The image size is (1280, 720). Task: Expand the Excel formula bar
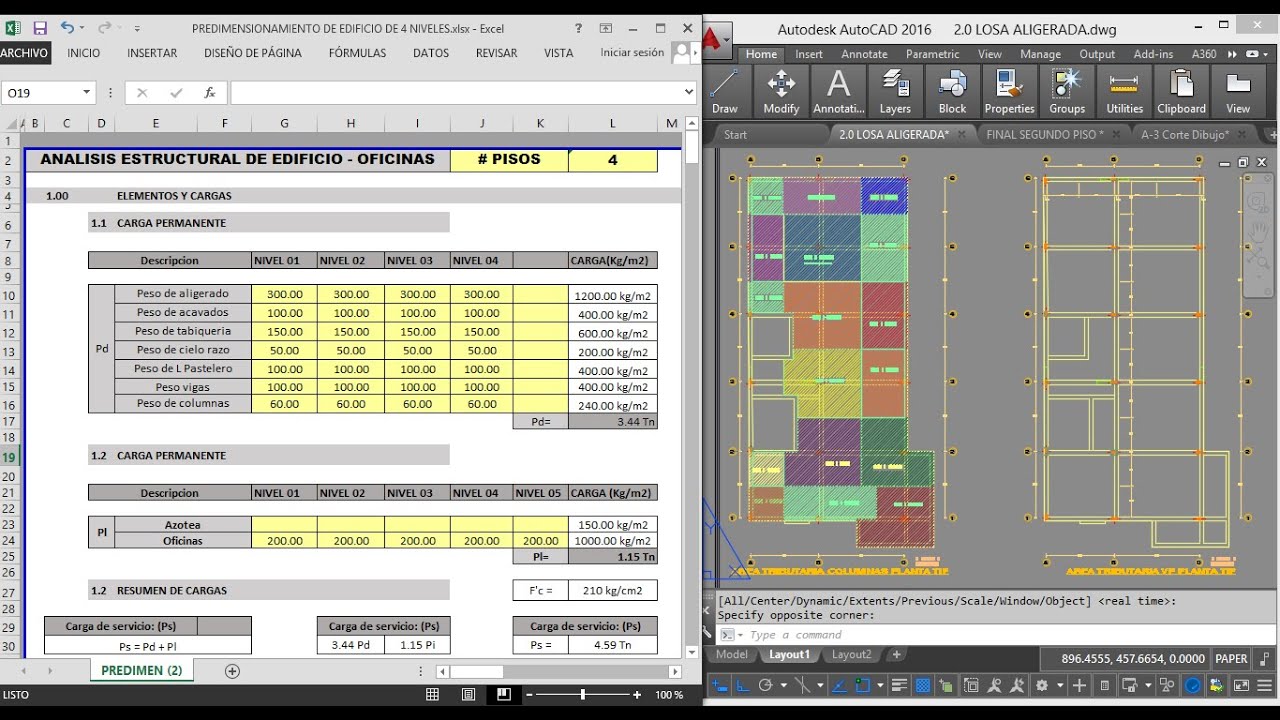point(688,92)
